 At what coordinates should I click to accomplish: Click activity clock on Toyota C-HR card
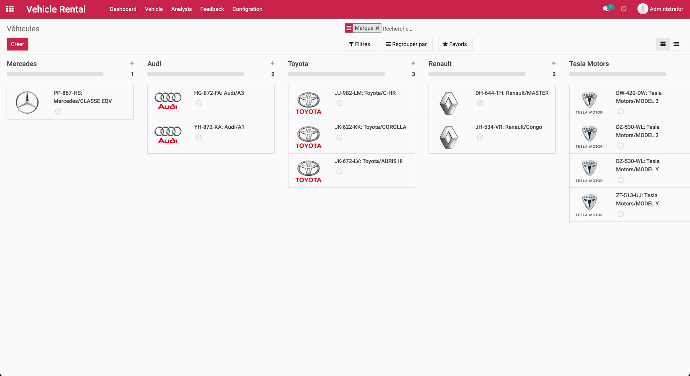(339, 103)
